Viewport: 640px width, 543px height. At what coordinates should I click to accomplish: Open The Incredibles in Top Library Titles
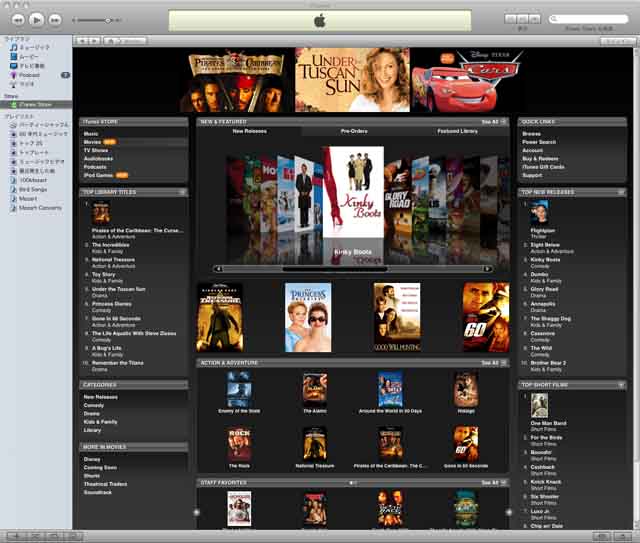111,245
